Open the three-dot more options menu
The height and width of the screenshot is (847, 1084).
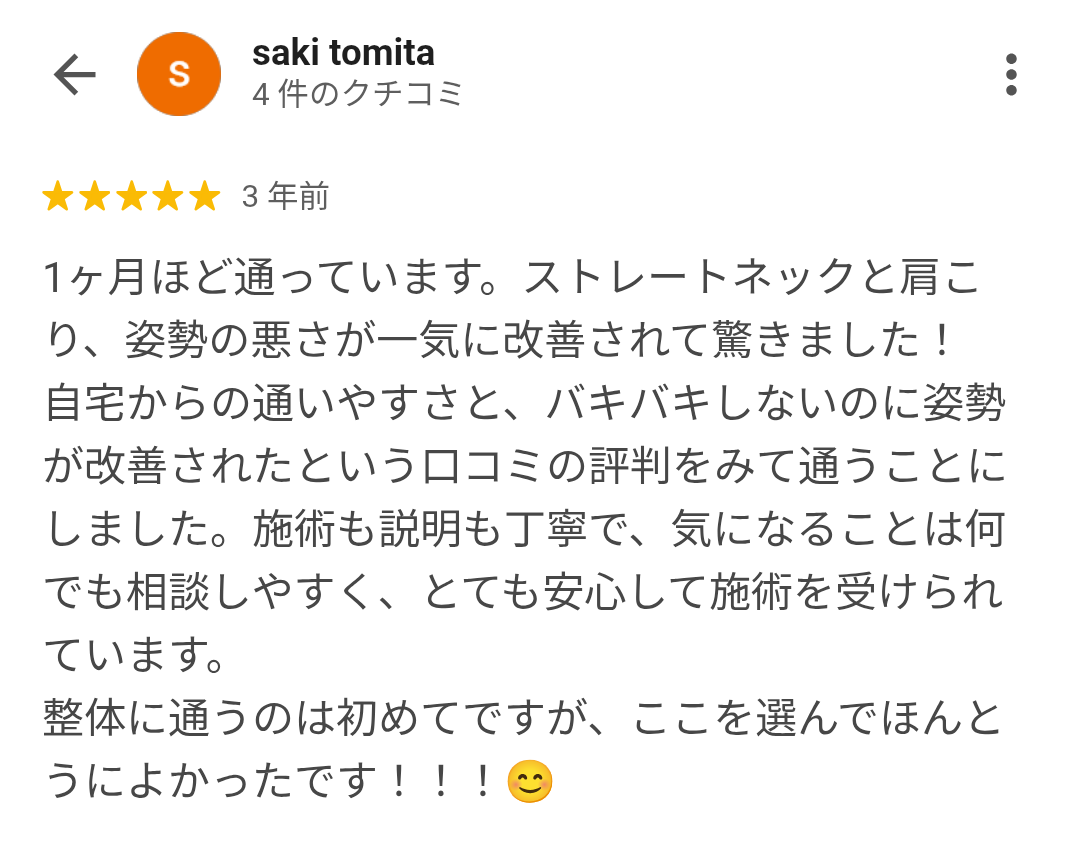1011,75
